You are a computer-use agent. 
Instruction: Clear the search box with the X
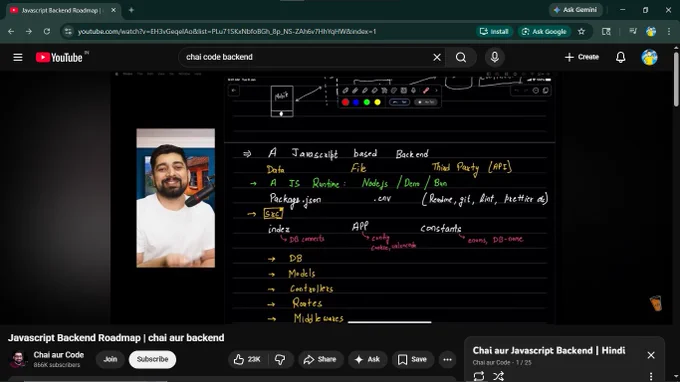point(437,57)
